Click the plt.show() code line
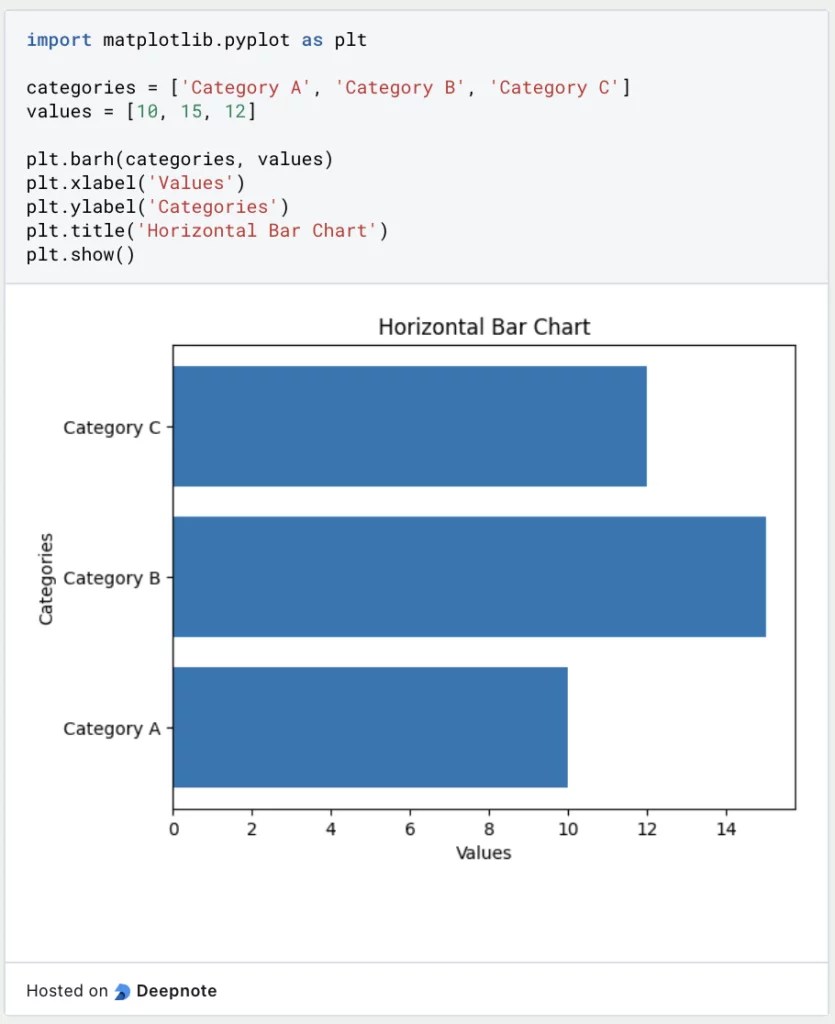835x1024 pixels. [x=80, y=254]
